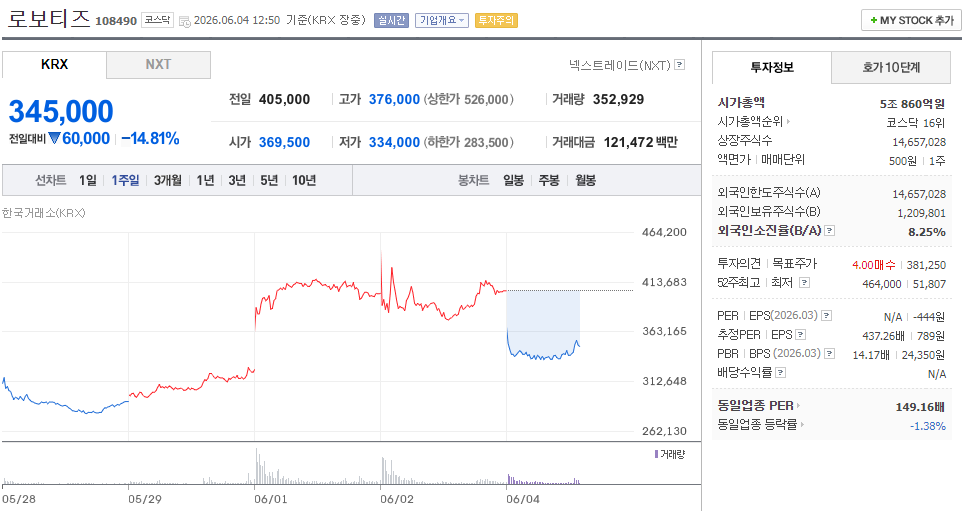The width and height of the screenshot is (972, 511).
Task: Open 동일업종 PER arrow link
Action: click(x=798, y=406)
